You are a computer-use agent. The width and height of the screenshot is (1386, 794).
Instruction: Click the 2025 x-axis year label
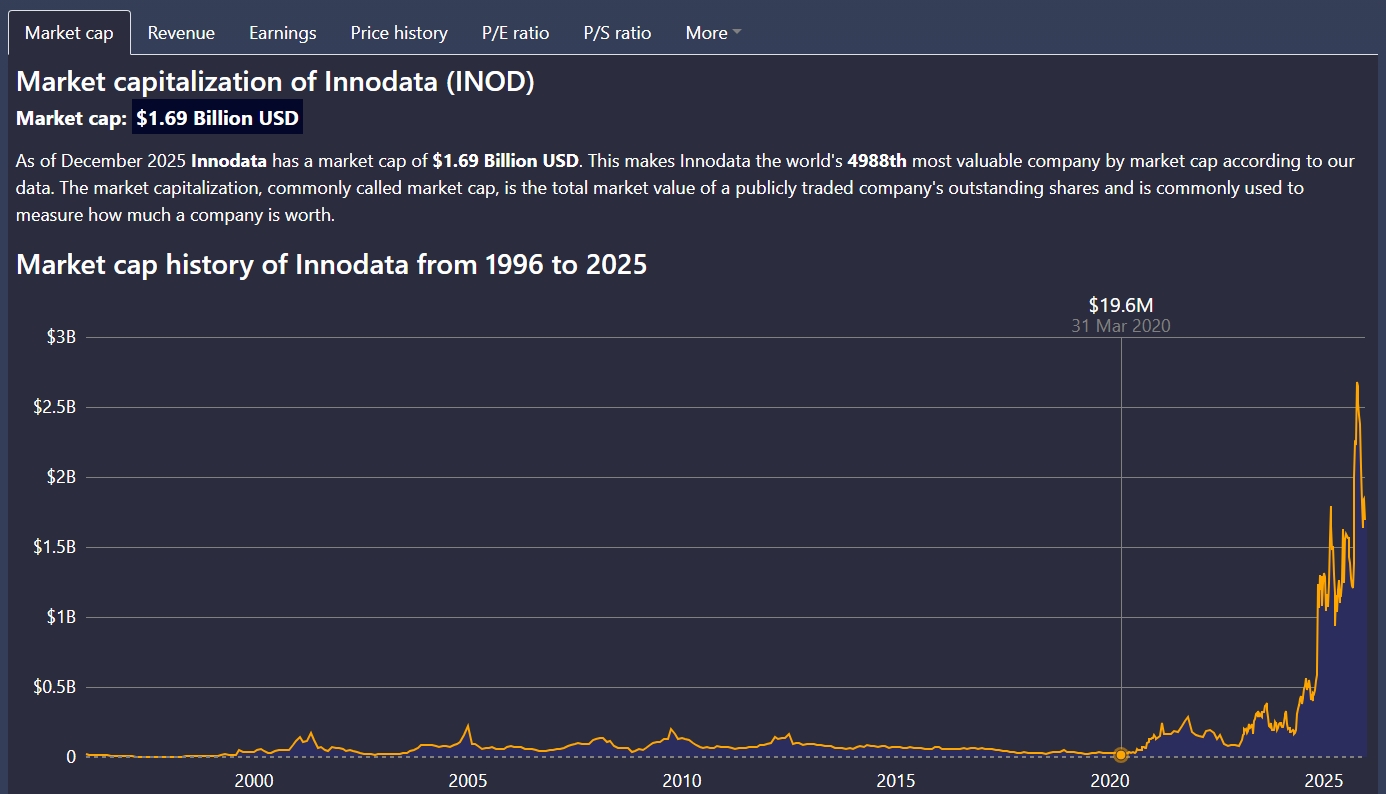pos(1325,780)
